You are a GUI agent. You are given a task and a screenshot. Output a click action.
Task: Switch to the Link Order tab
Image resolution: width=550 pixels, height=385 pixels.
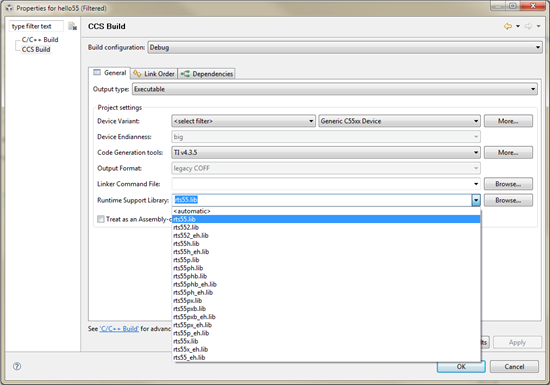click(x=154, y=74)
